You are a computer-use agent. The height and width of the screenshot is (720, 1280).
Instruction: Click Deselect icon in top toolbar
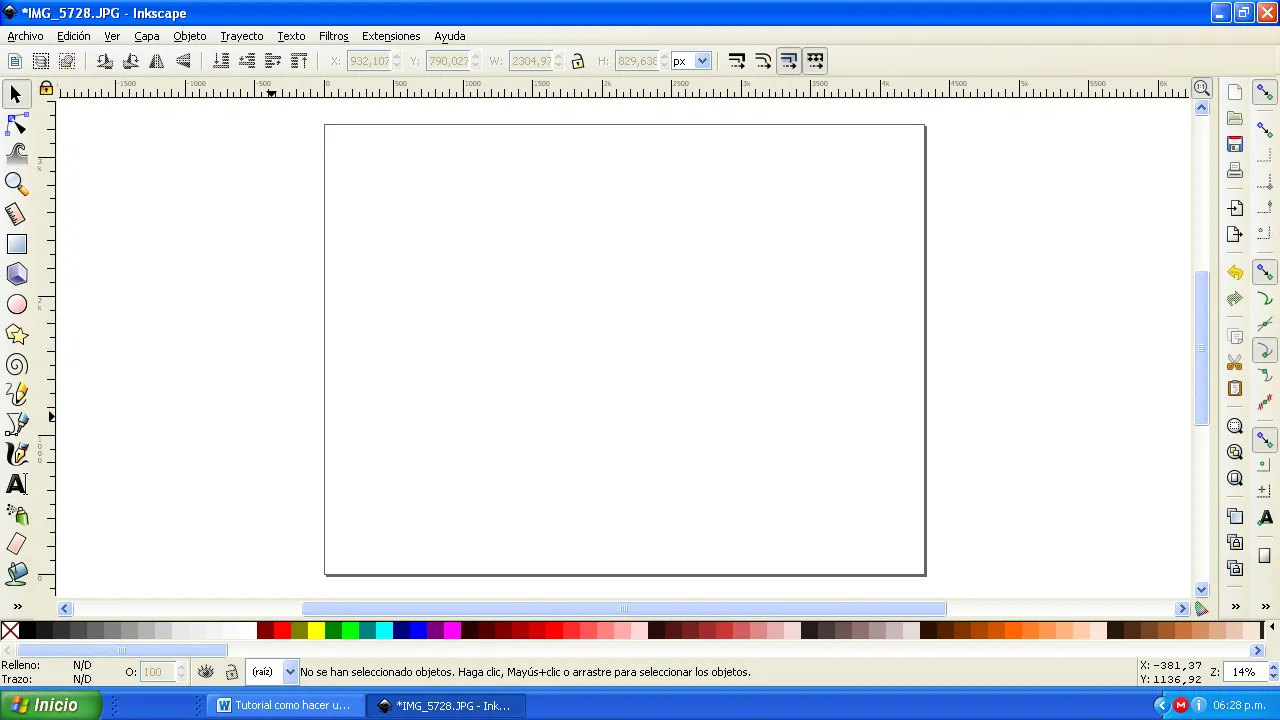pyautogui.click(x=67, y=61)
